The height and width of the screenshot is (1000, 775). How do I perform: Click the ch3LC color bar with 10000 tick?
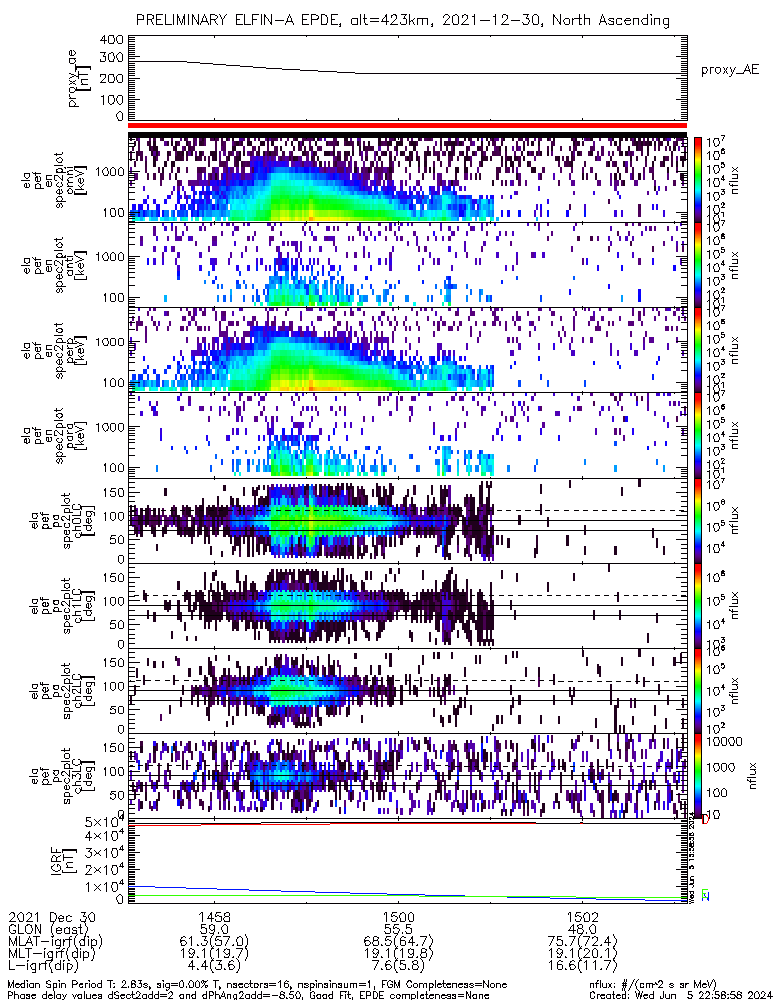698,776
